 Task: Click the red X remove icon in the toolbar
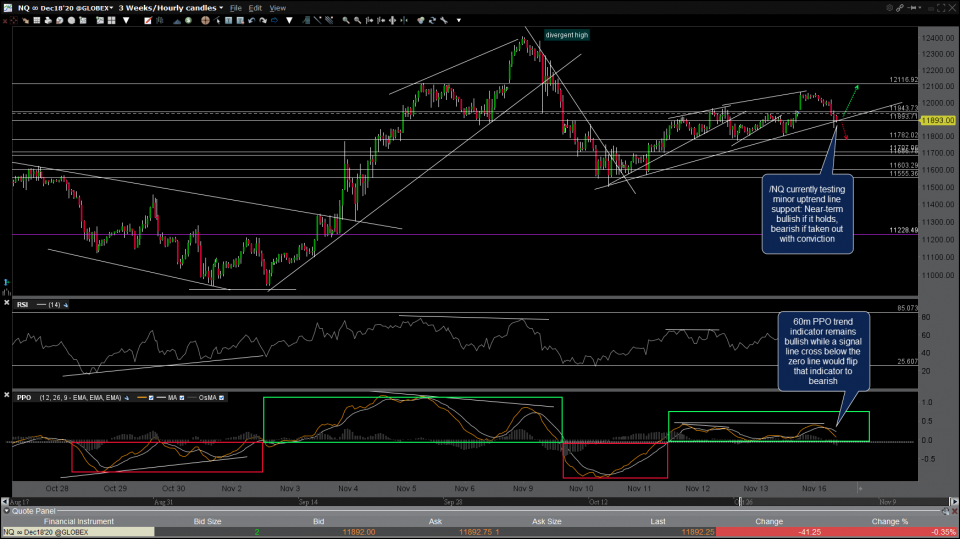pyautogui.click(x=5, y=21)
